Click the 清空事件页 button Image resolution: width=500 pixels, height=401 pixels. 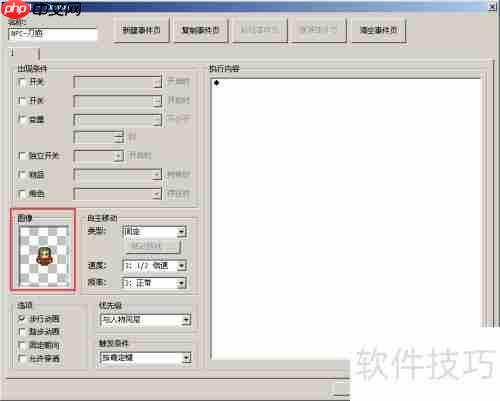pos(378,30)
